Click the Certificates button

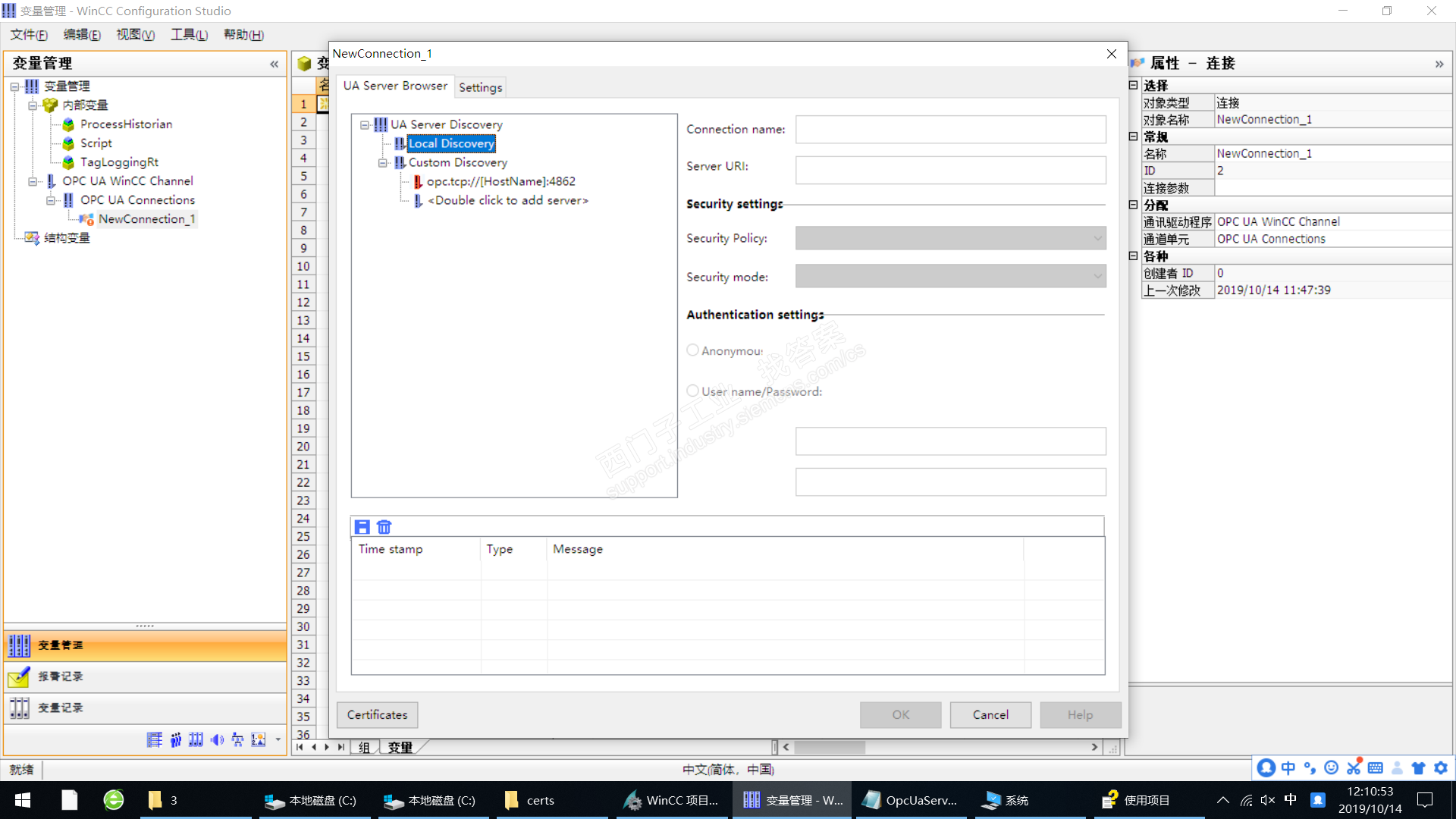pyautogui.click(x=377, y=714)
